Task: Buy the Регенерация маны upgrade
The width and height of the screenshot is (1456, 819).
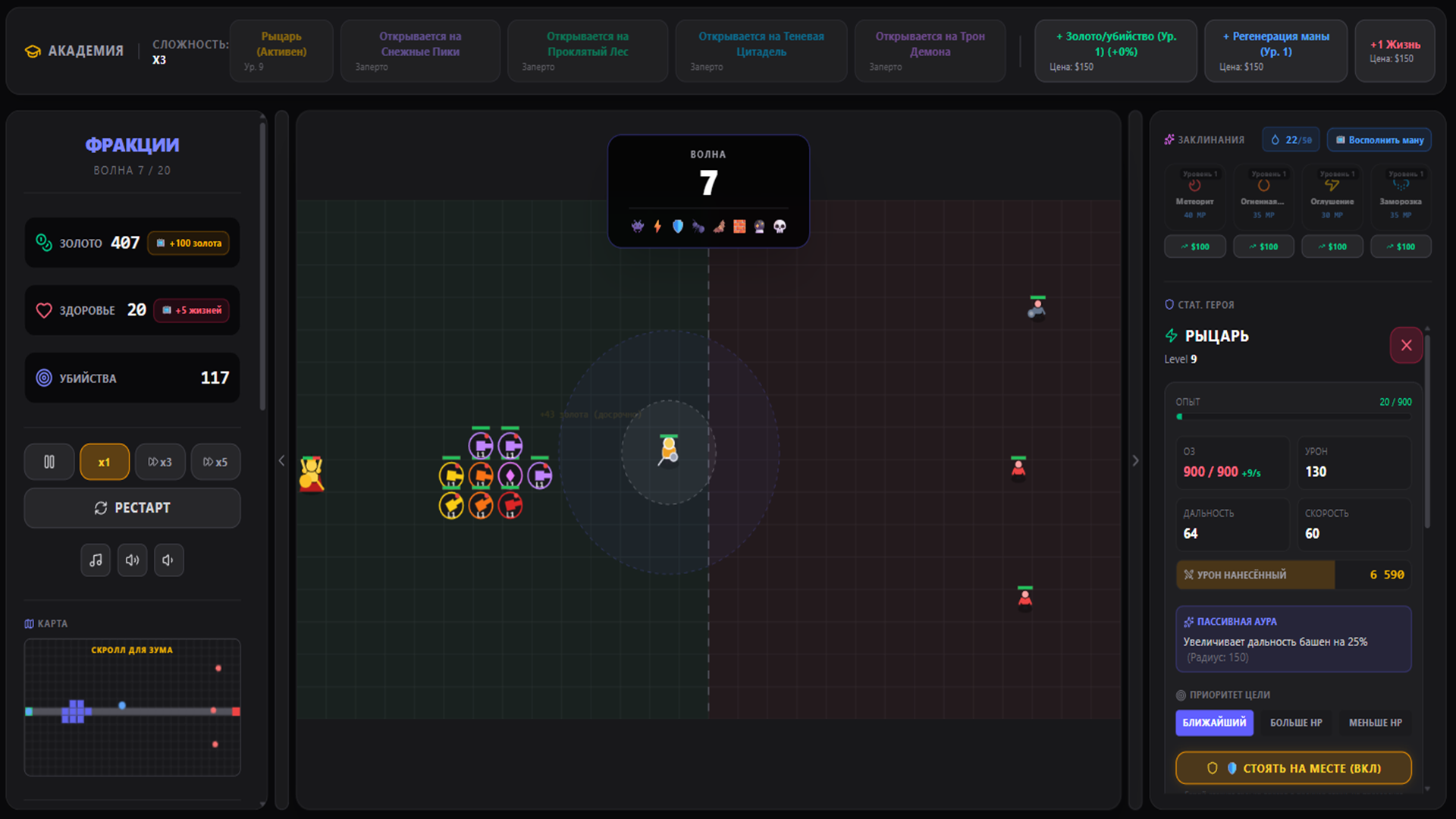Action: click(1276, 51)
